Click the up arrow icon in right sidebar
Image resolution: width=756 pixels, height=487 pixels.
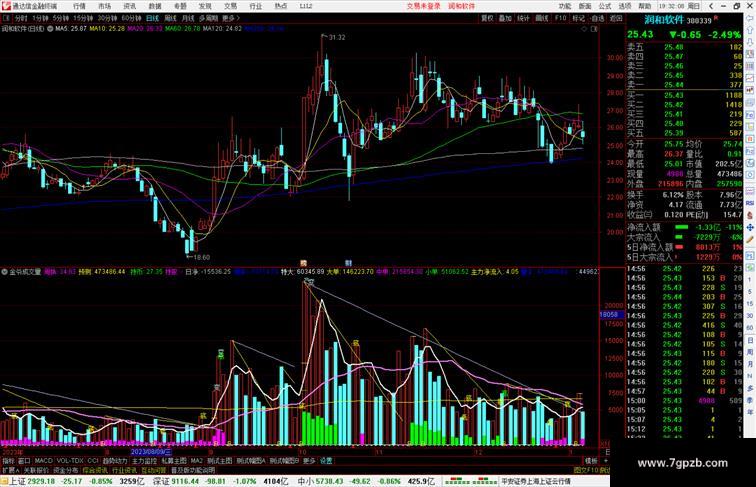(750, 30)
